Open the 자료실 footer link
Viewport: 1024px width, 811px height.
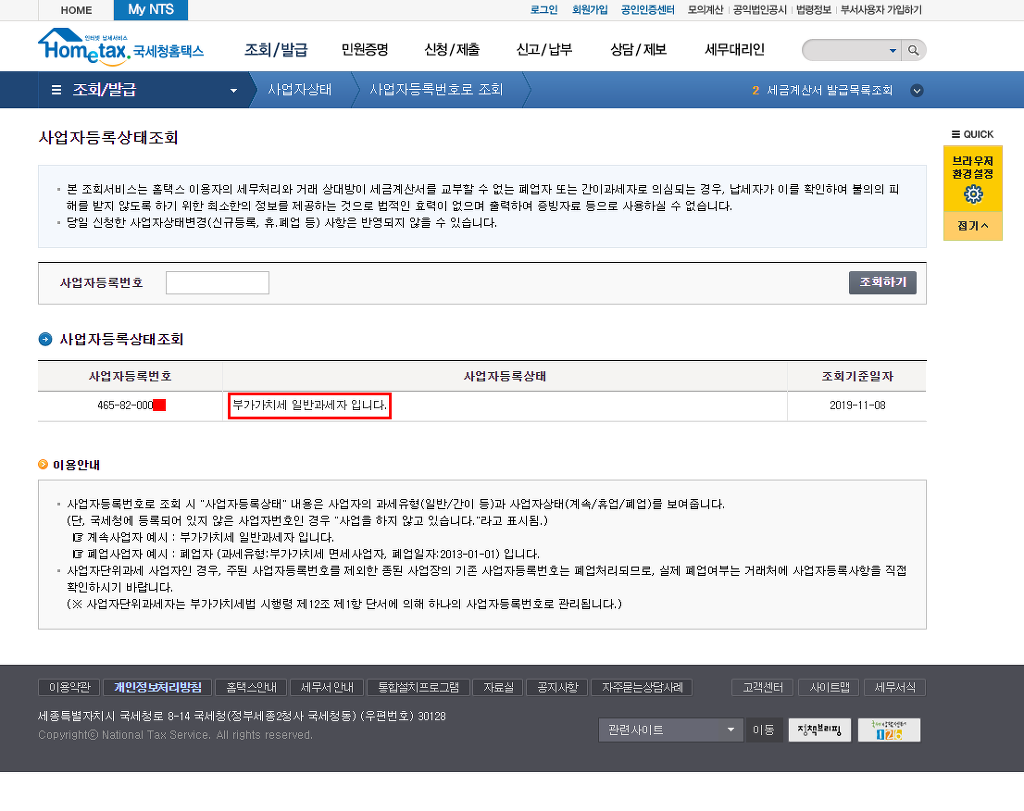click(498, 688)
